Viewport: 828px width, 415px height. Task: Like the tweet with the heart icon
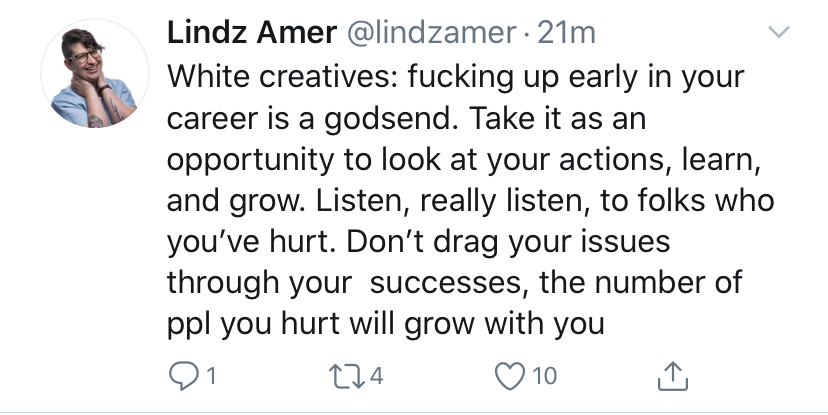pyautogui.click(x=510, y=376)
